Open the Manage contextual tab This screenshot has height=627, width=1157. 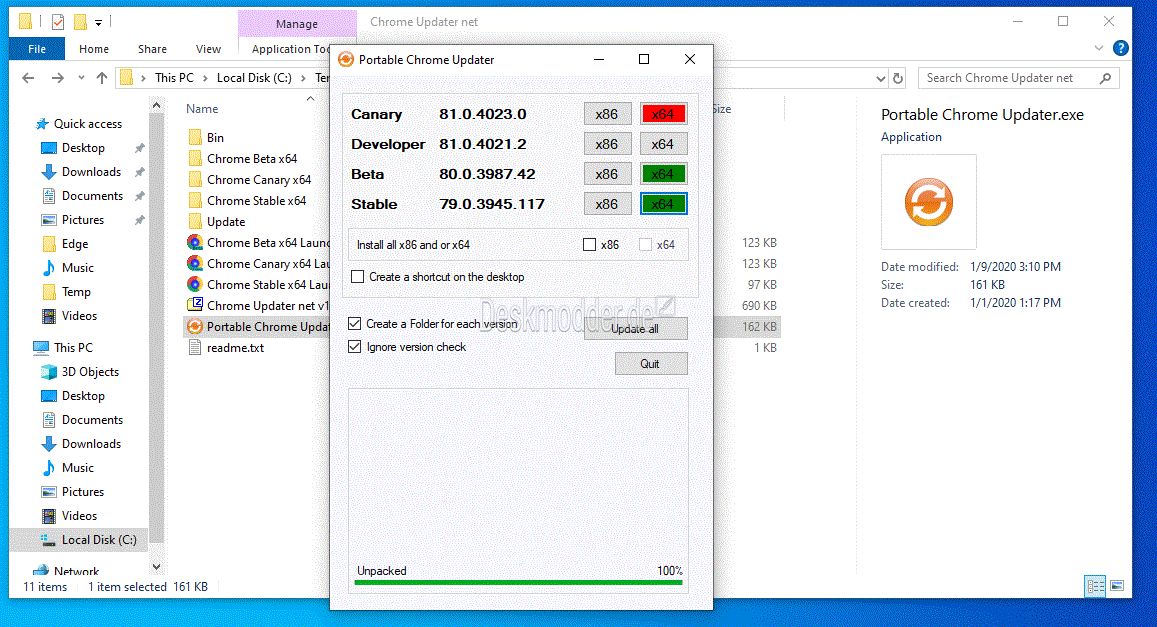[297, 24]
